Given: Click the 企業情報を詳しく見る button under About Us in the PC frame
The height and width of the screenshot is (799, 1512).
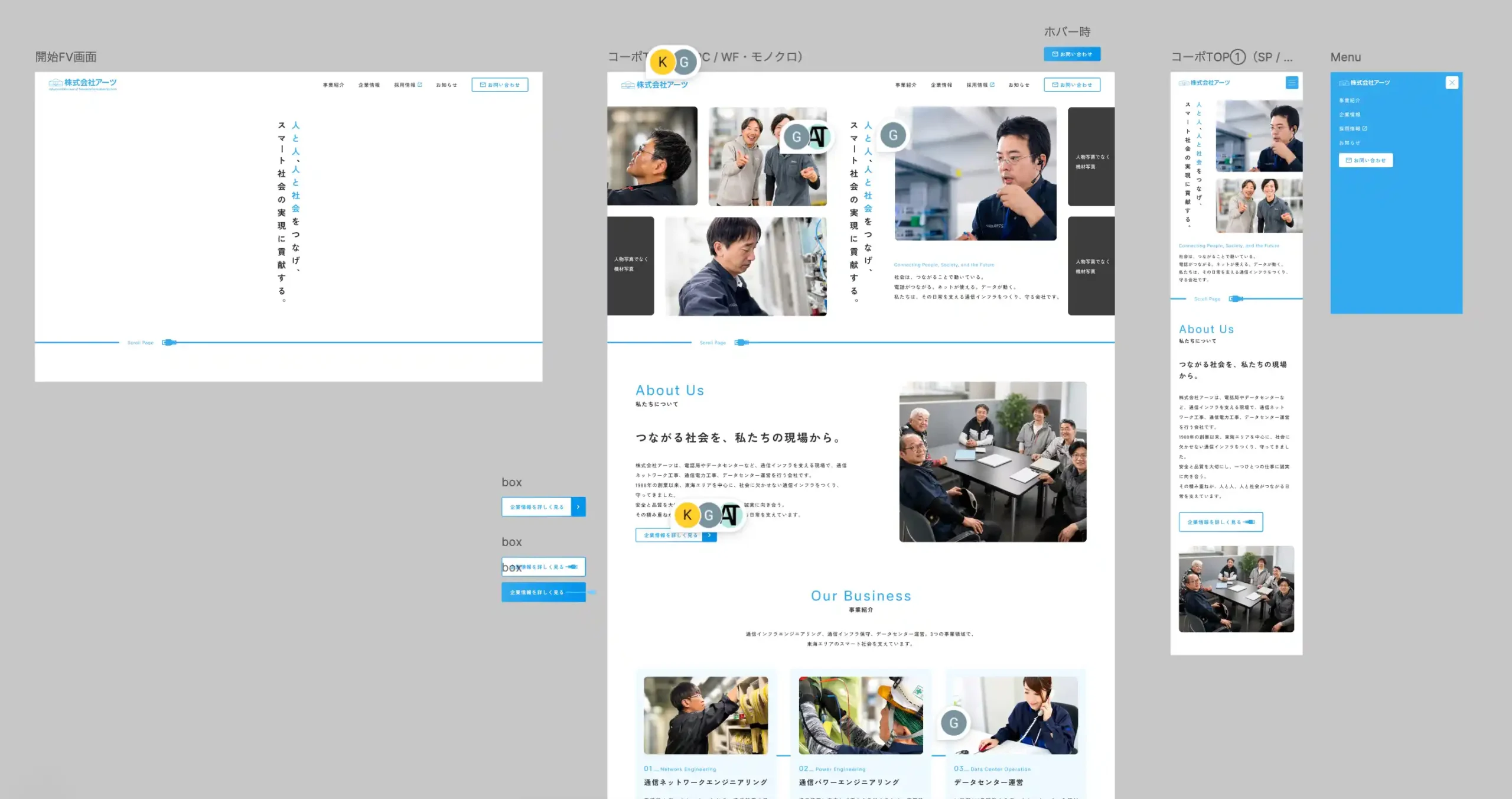Looking at the screenshot, I should tap(676, 535).
